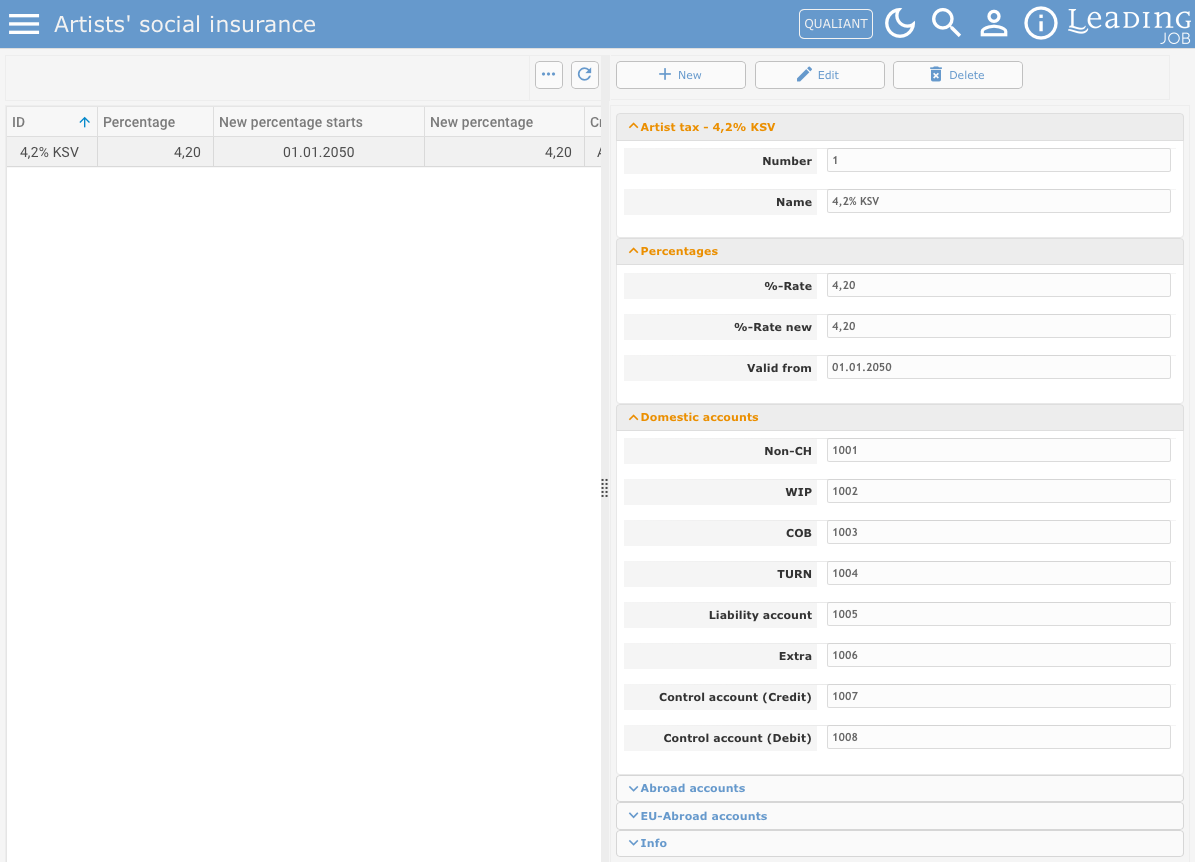Click the COB account field
The height and width of the screenshot is (862, 1195).
[x=998, y=533]
